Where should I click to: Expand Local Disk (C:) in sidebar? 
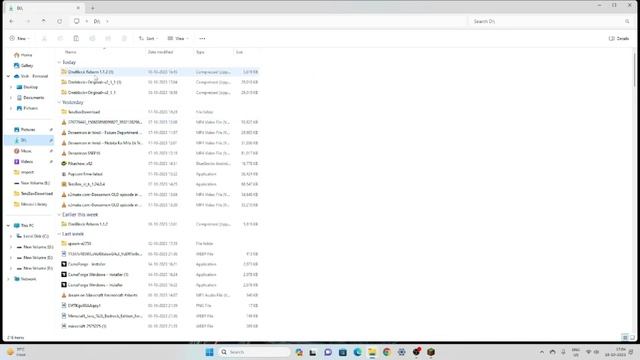(x=11, y=236)
